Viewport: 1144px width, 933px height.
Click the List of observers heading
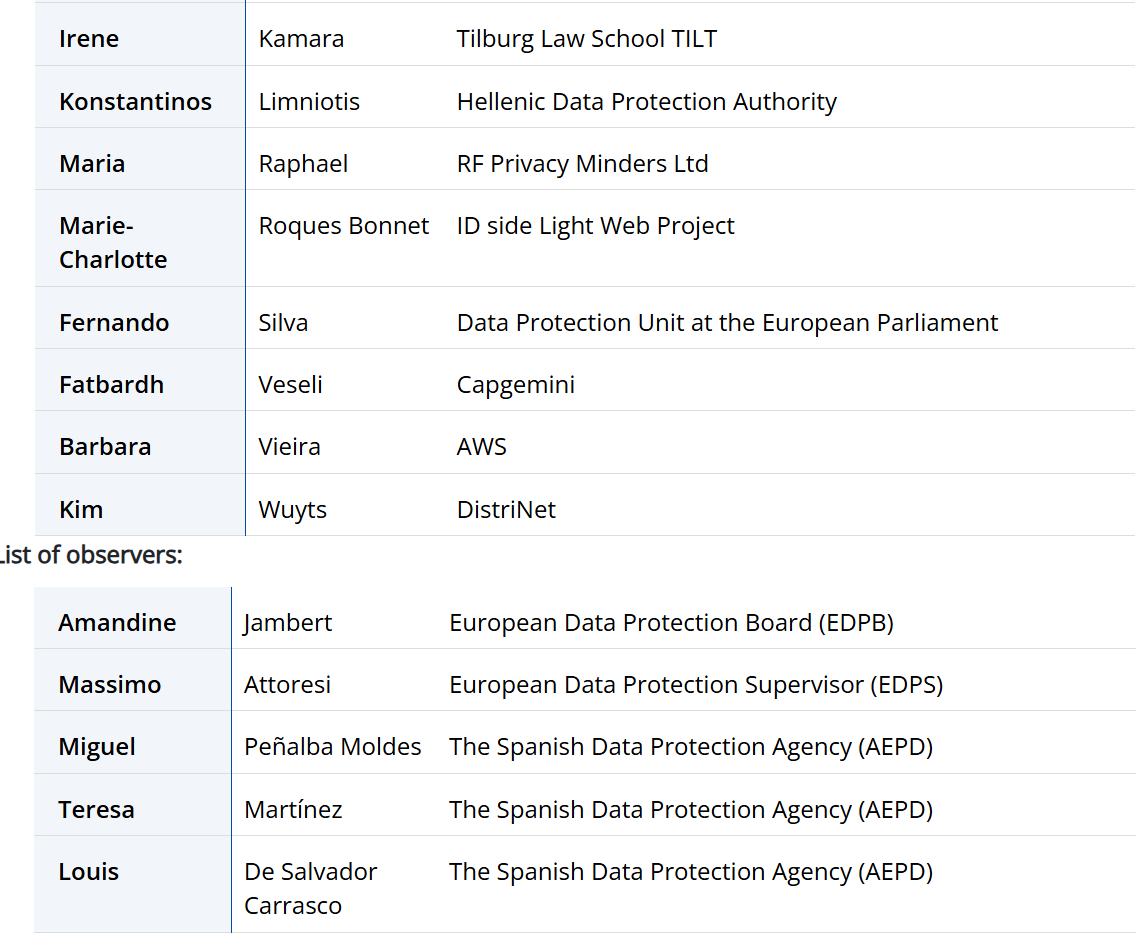tap(90, 555)
